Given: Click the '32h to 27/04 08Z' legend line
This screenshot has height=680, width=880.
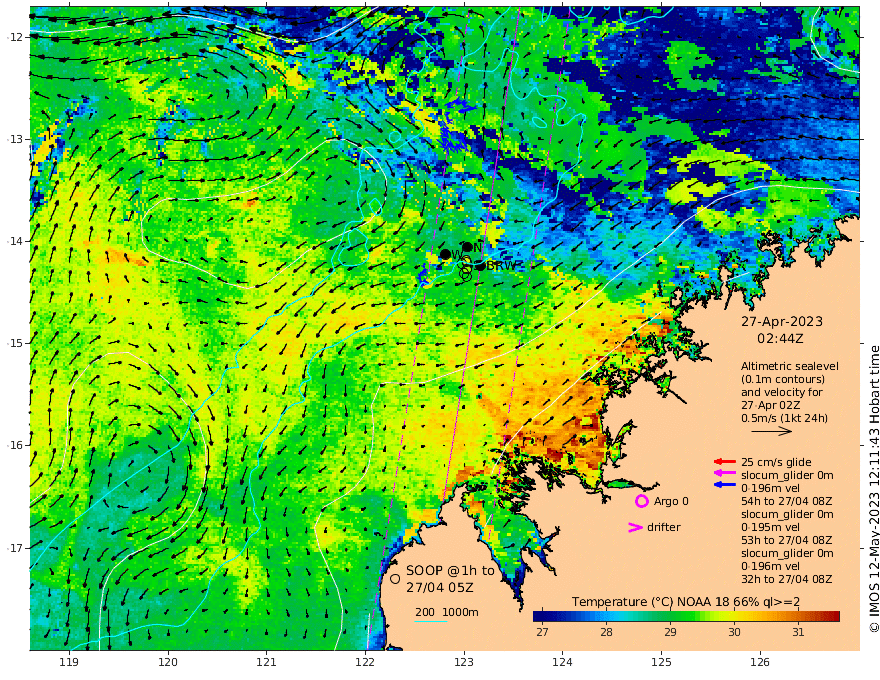Looking at the screenshot, I should [786, 579].
